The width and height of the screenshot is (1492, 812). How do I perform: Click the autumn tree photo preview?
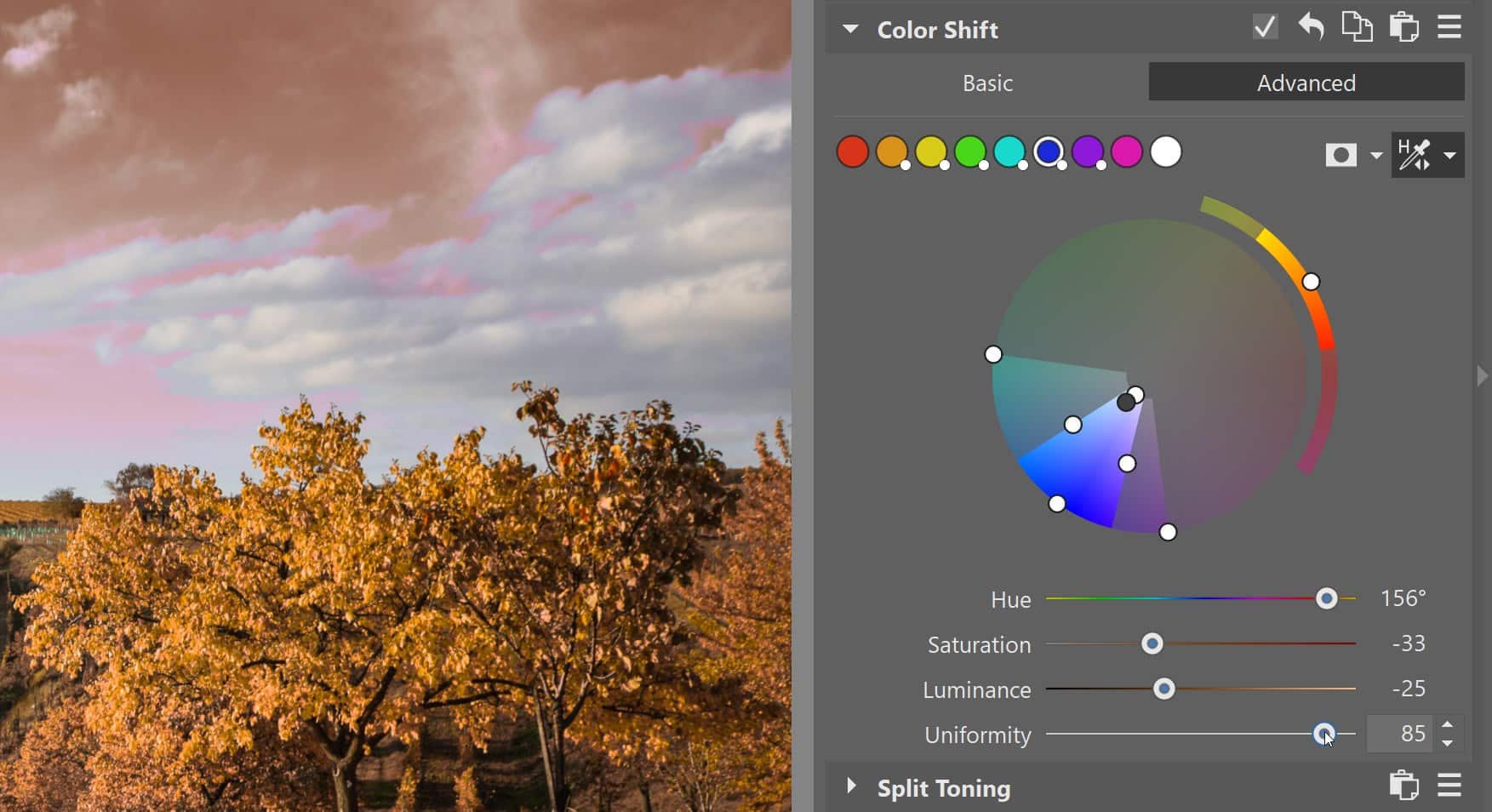click(396, 406)
